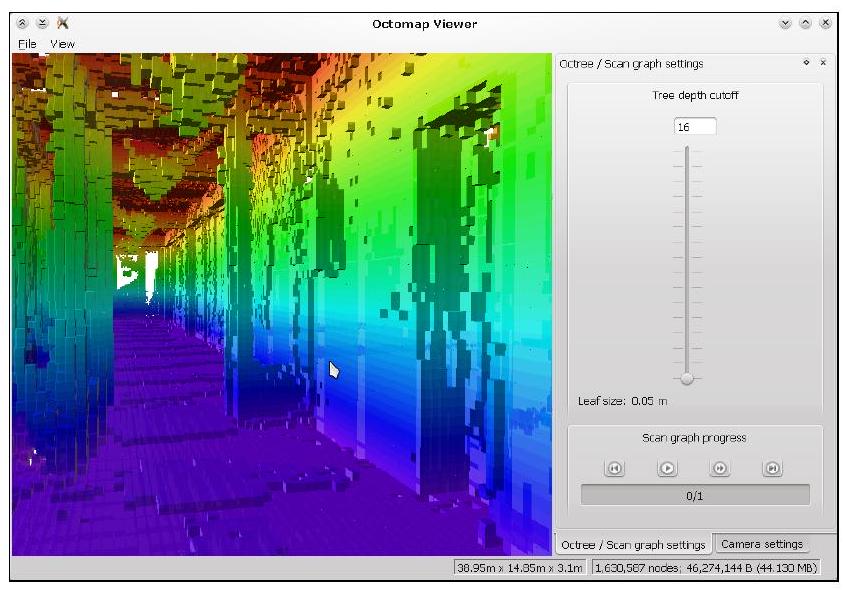Viewport: 844px width, 590px height.
Task: Open the View menu
Action: coord(62,44)
